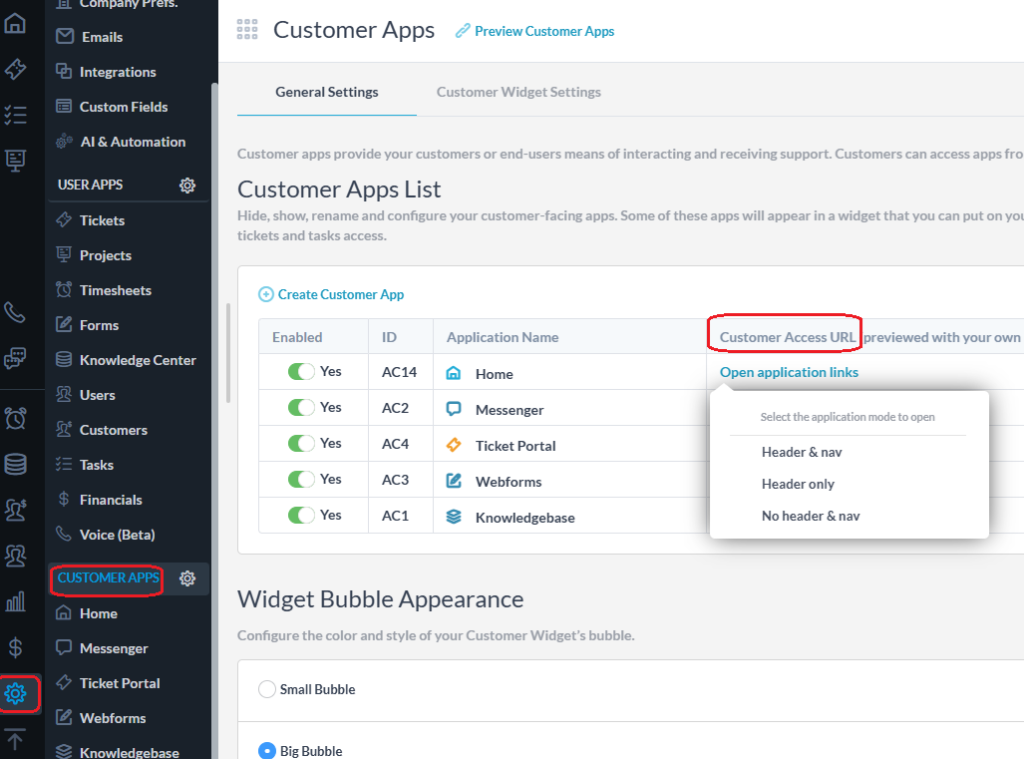Toggle off the Home app enabled switch
The width and height of the screenshot is (1024, 759).
point(301,372)
